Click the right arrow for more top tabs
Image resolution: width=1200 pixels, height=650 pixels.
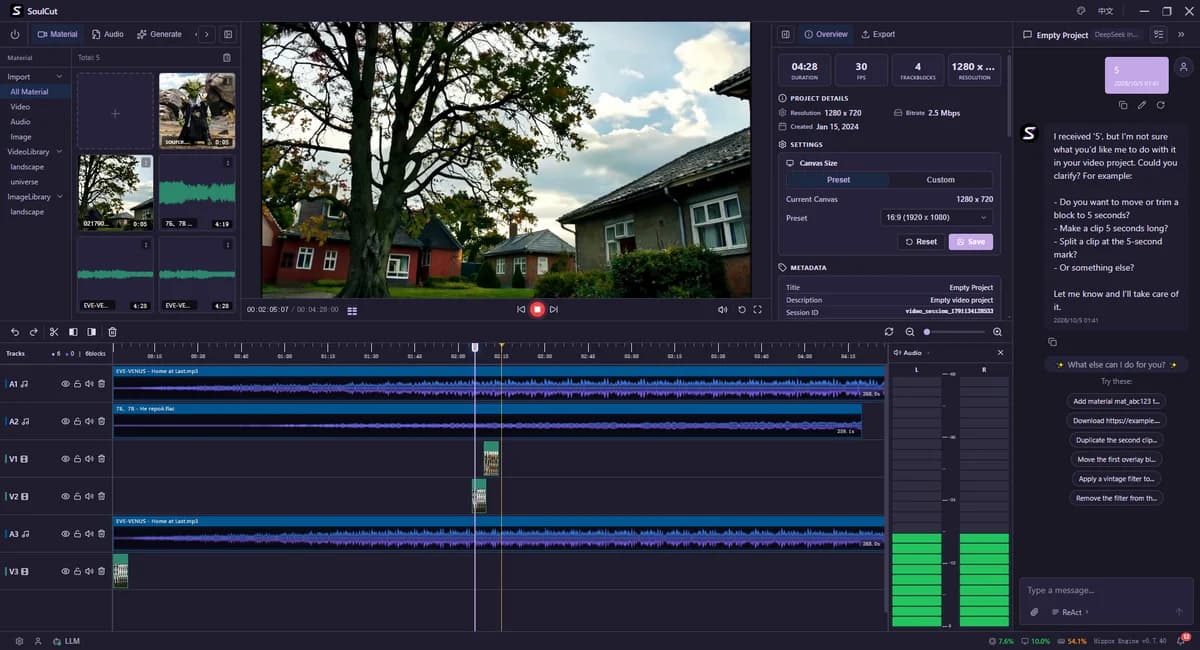coord(207,34)
